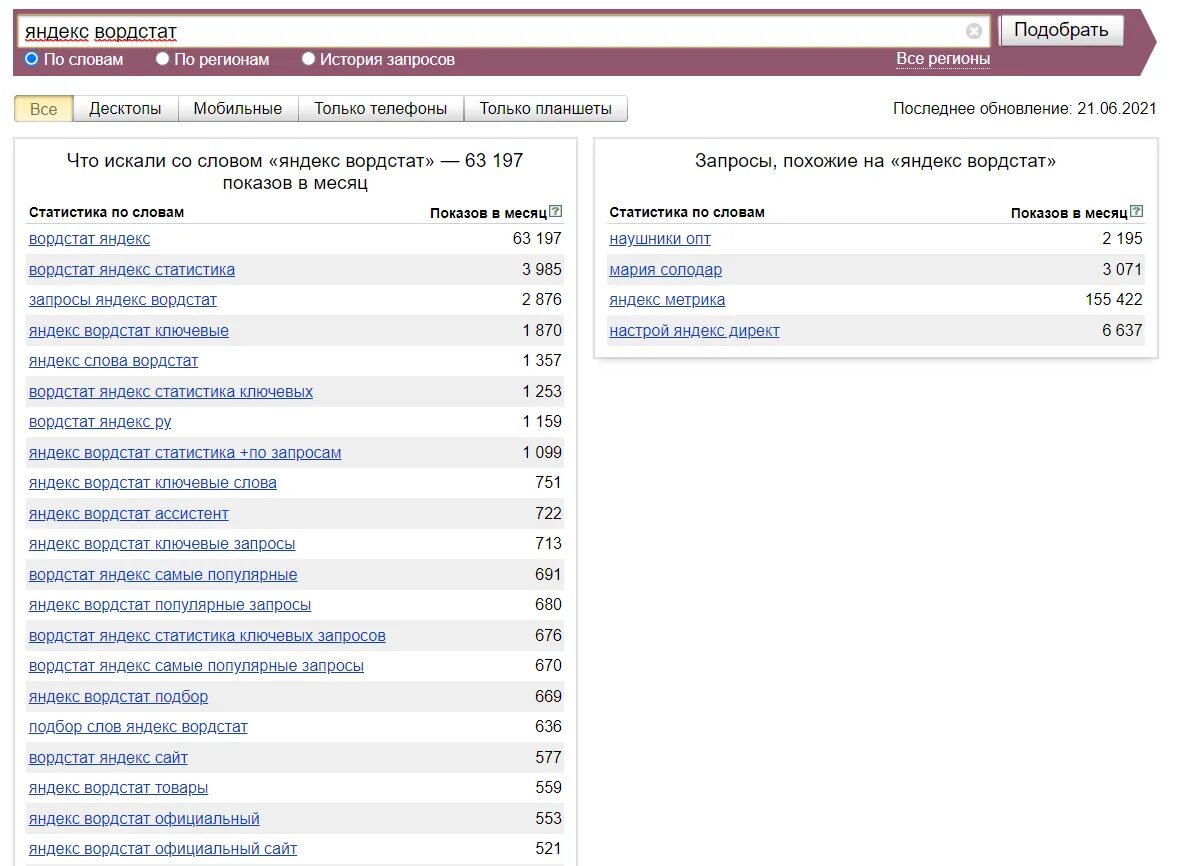
Task: Click the '6 637' impressions value
Action: point(1122,331)
